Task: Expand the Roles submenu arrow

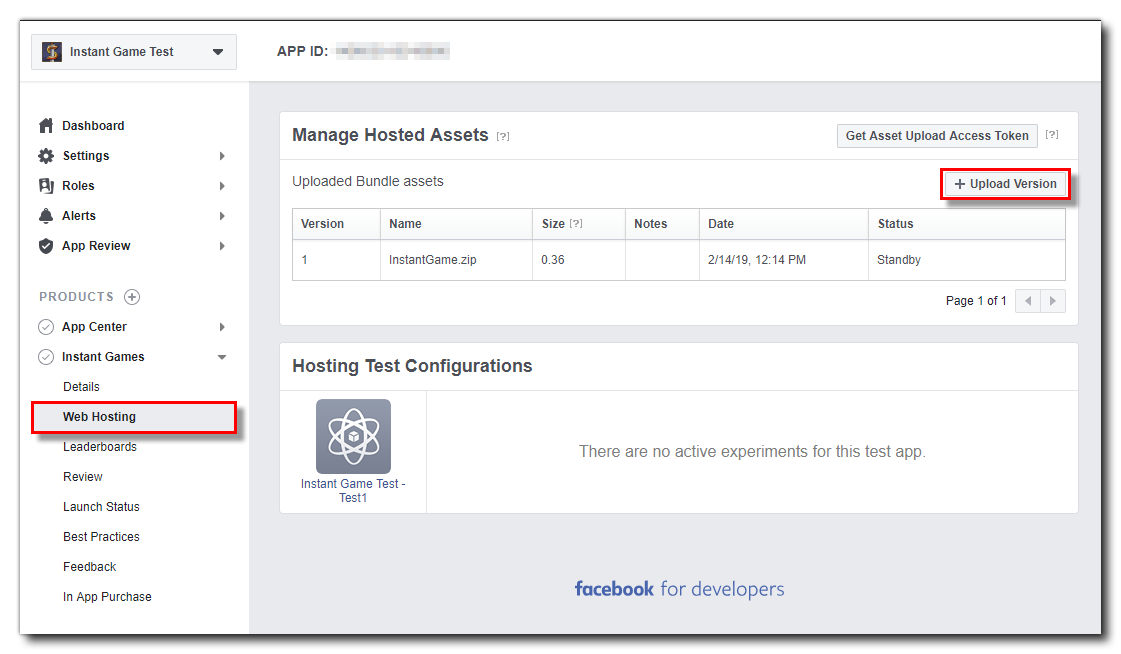Action: (x=222, y=186)
